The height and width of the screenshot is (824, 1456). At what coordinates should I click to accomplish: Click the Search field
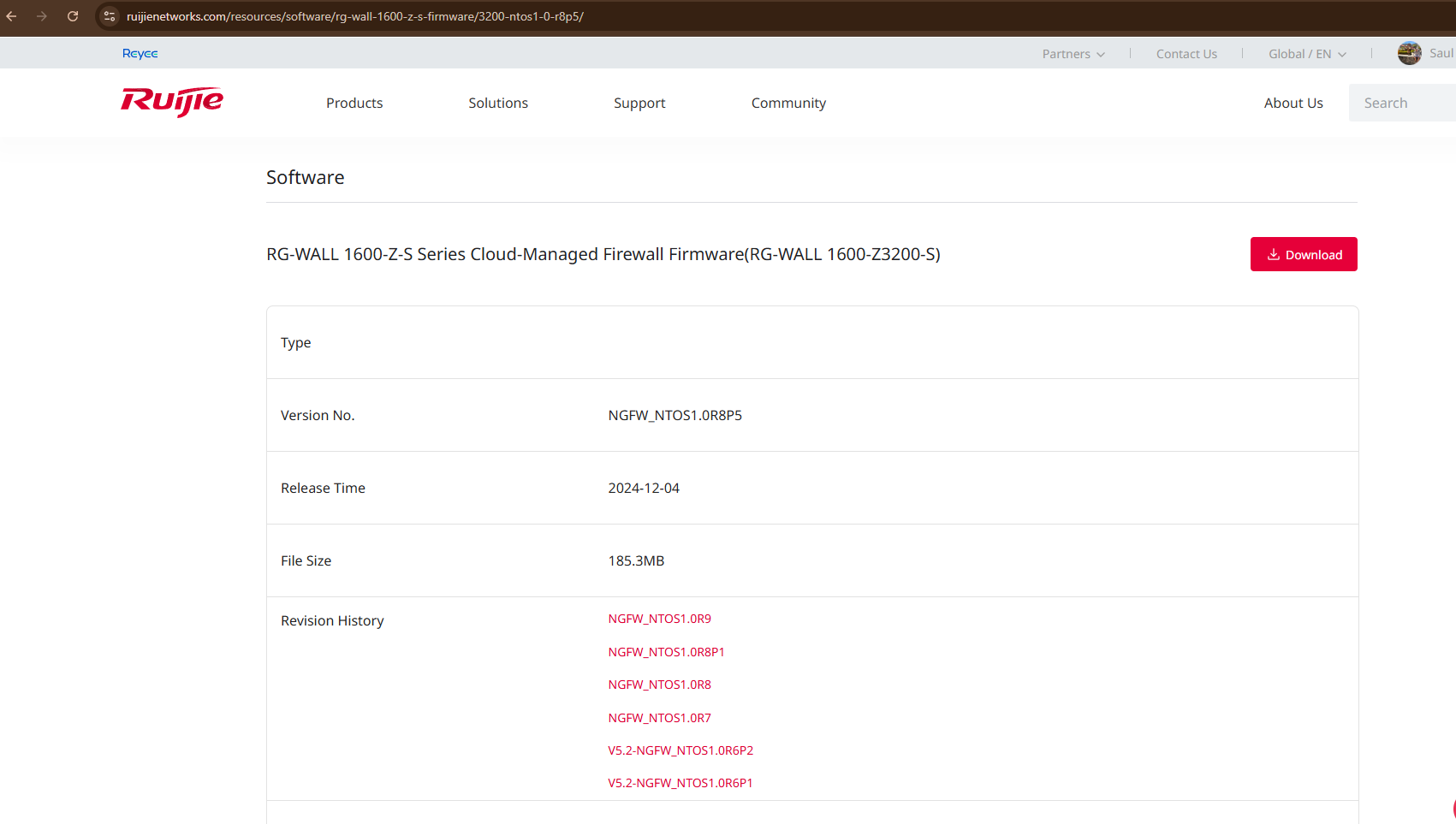[1402, 103]
